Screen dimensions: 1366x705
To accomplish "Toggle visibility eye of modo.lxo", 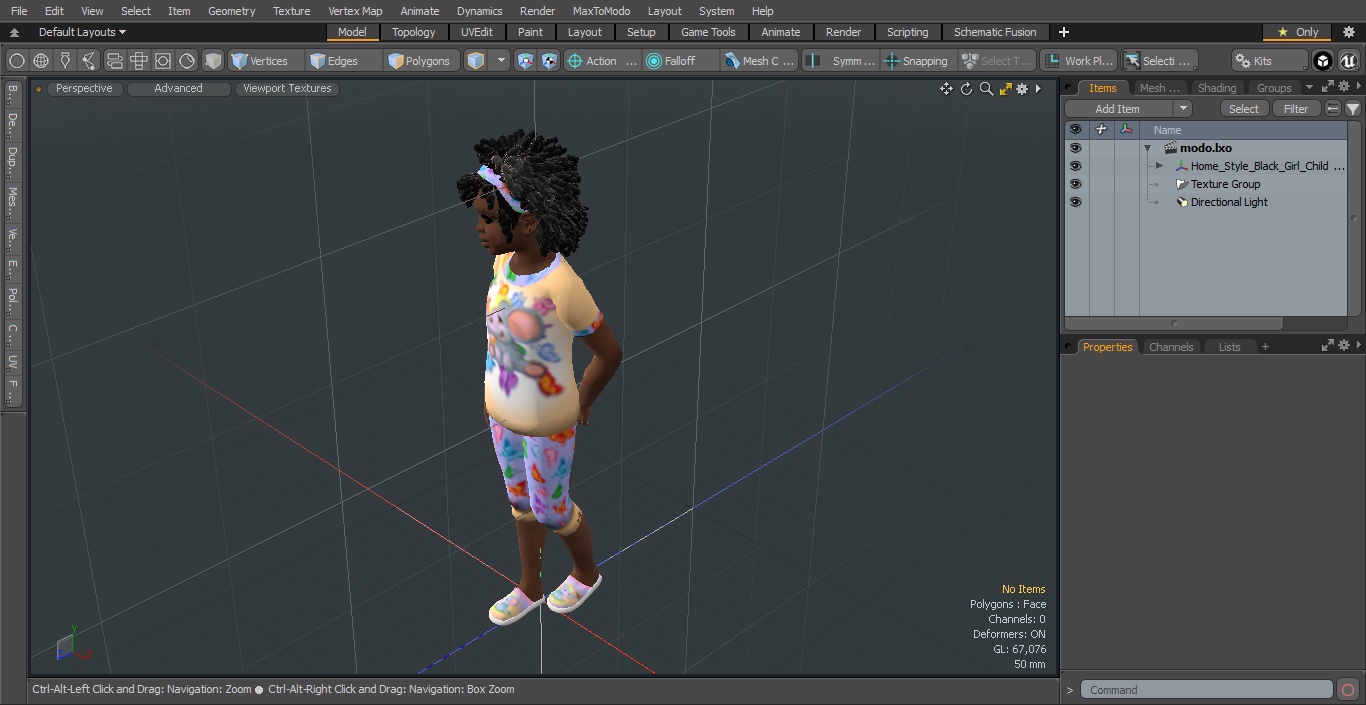I will tap(1075, 148).
